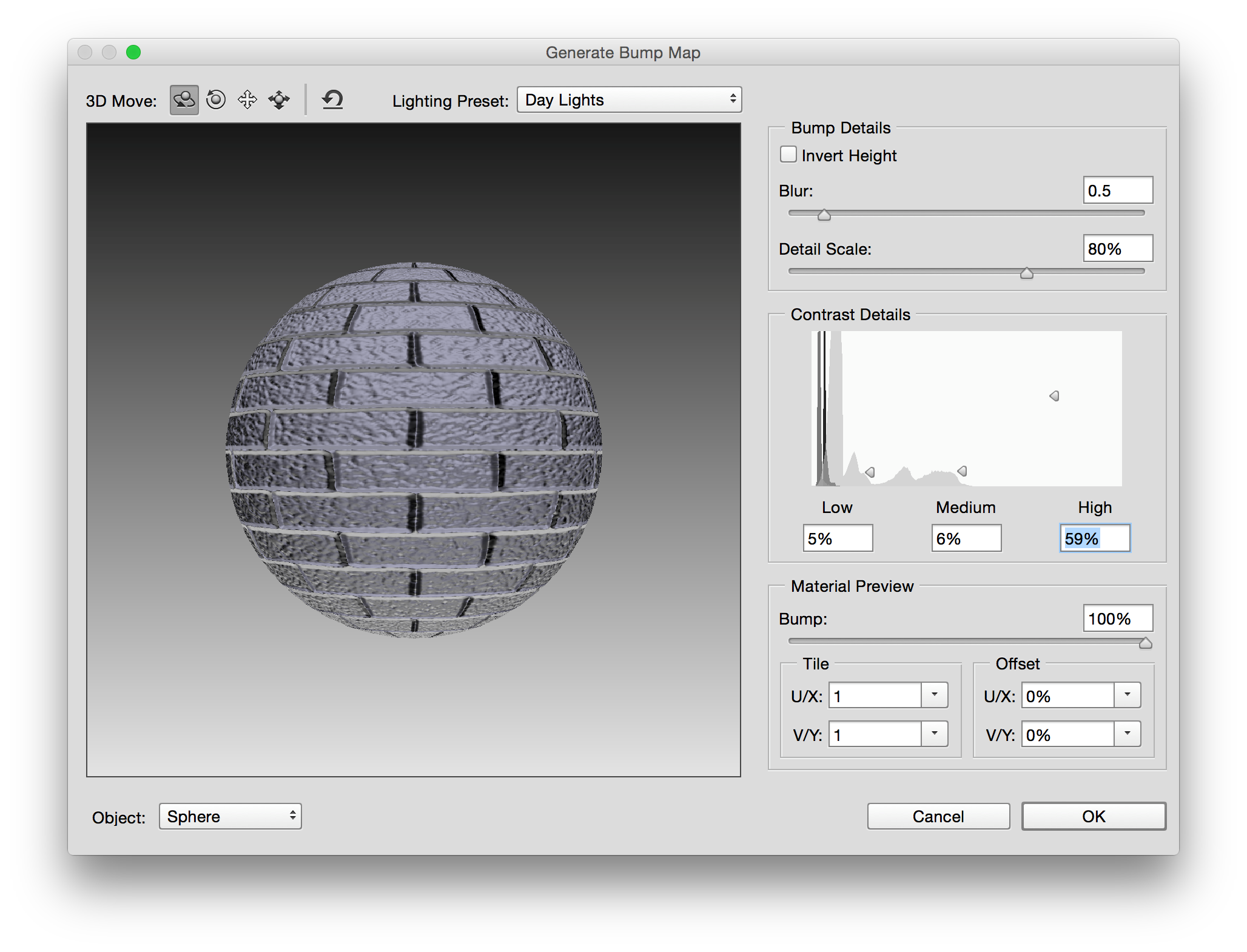Image resolution: width=1247 pixels, height=952 pixels.
Task: Dismiss the dialog via Cancel
Action: click(938, 816)
